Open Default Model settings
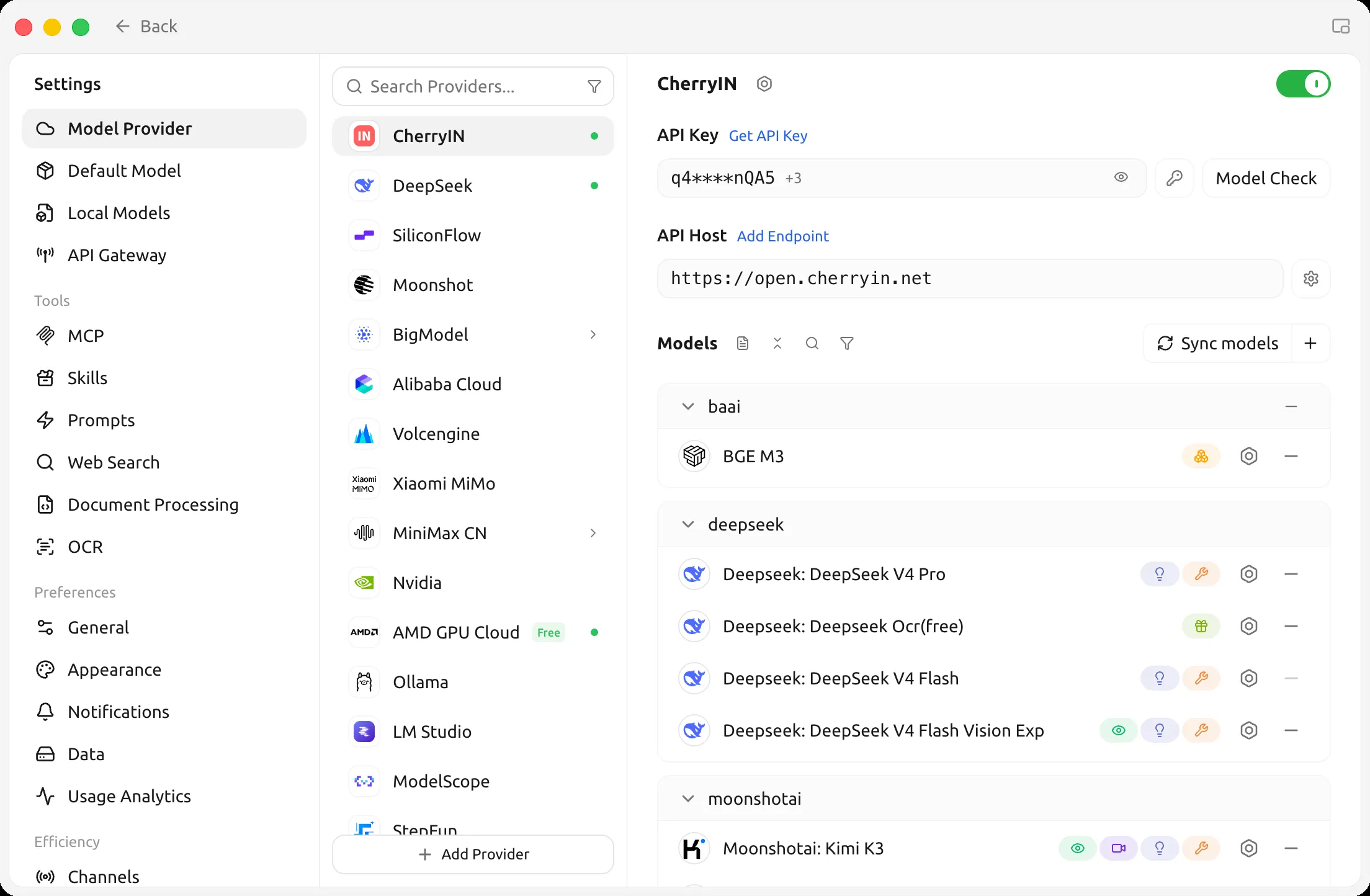 click(164, 171)
